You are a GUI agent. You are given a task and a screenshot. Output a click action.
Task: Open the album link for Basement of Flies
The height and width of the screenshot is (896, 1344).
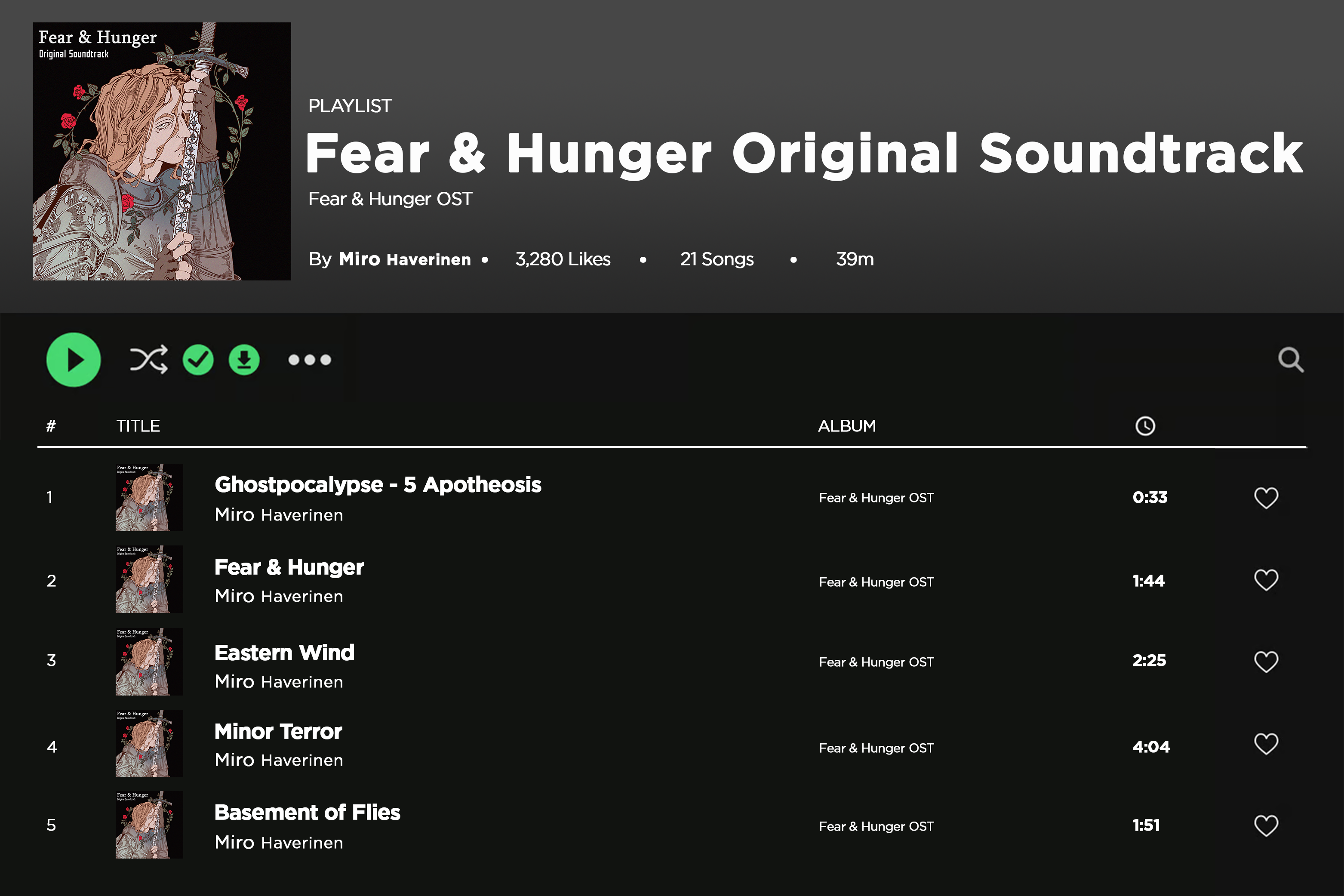(876, 826)
